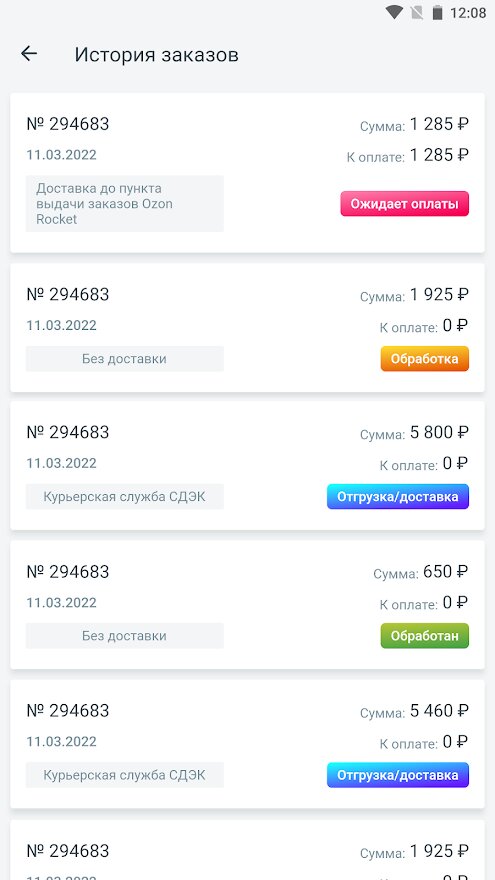
Task: Tap the no-SIM signal icon
Action: tap(416, 12)
